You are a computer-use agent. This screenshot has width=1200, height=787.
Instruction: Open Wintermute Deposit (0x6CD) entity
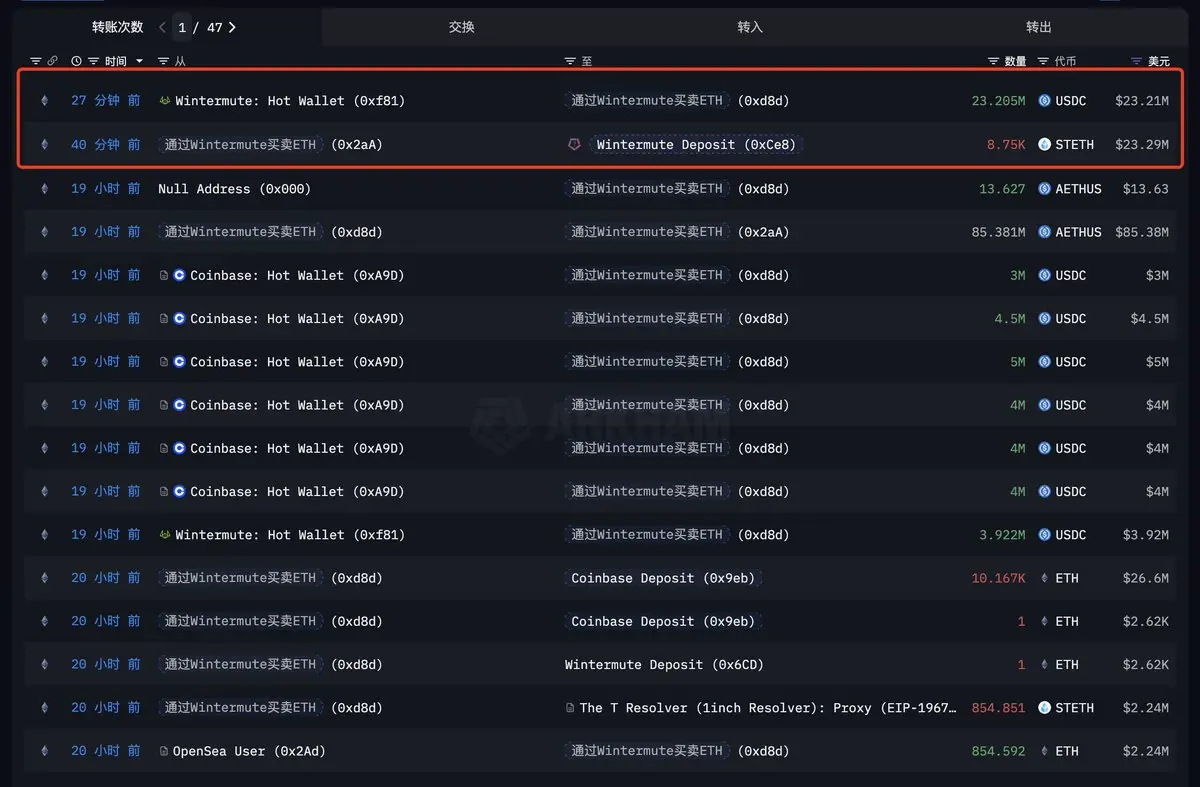coord(663,665)
